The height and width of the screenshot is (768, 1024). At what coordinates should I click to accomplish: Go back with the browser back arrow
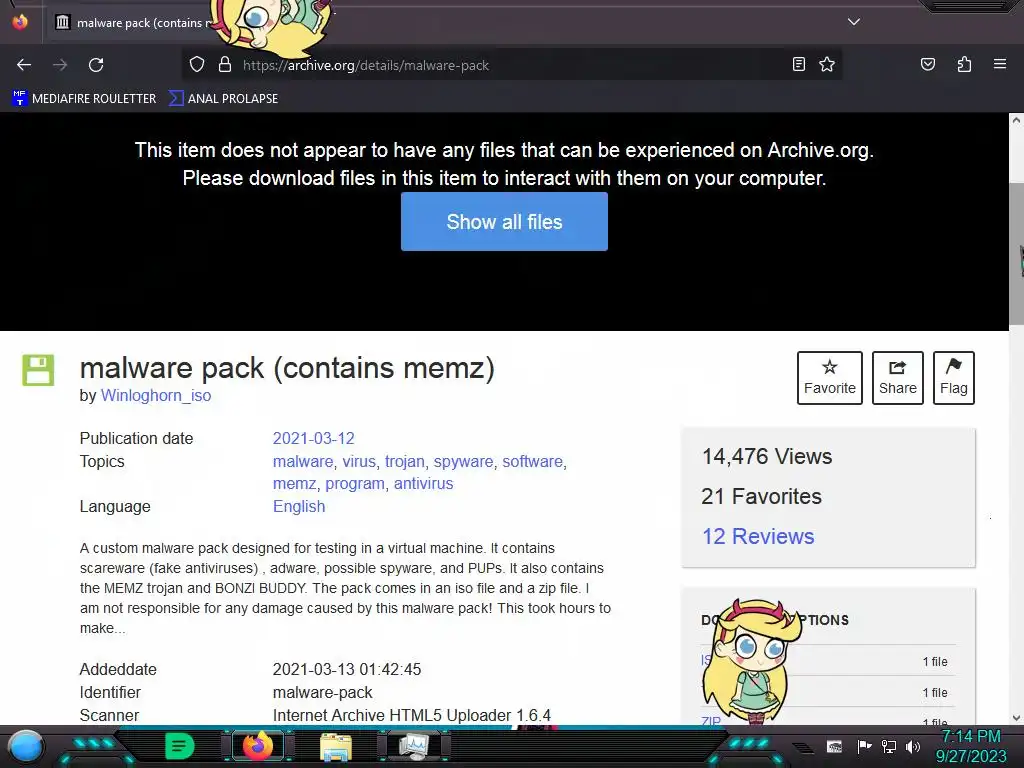point(24,65)
